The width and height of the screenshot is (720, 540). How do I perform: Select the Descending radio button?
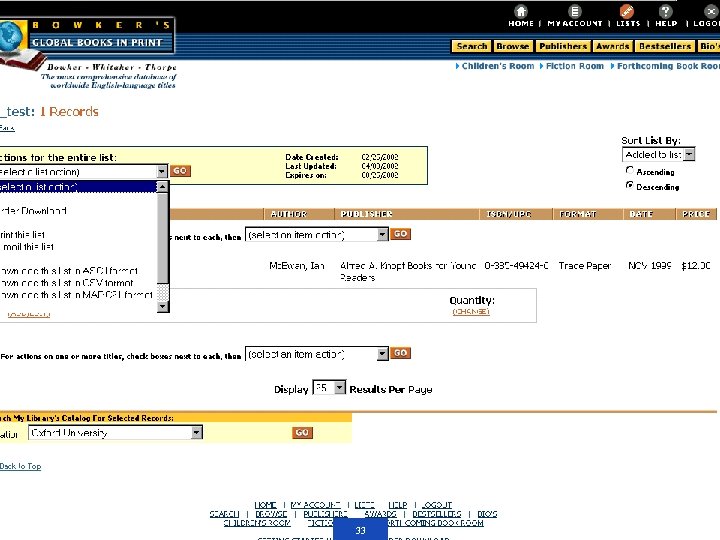pos(630,185)
